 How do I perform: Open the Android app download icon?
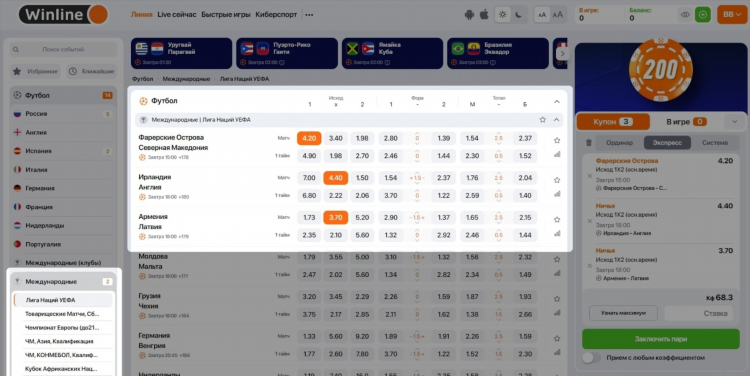click(x=469, y=15)
